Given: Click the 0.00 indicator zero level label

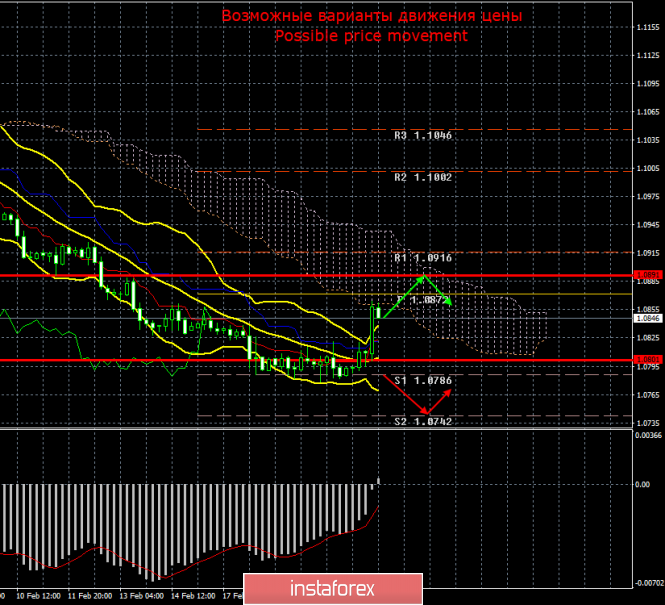Looking at the screenshot, I should 643,484.
